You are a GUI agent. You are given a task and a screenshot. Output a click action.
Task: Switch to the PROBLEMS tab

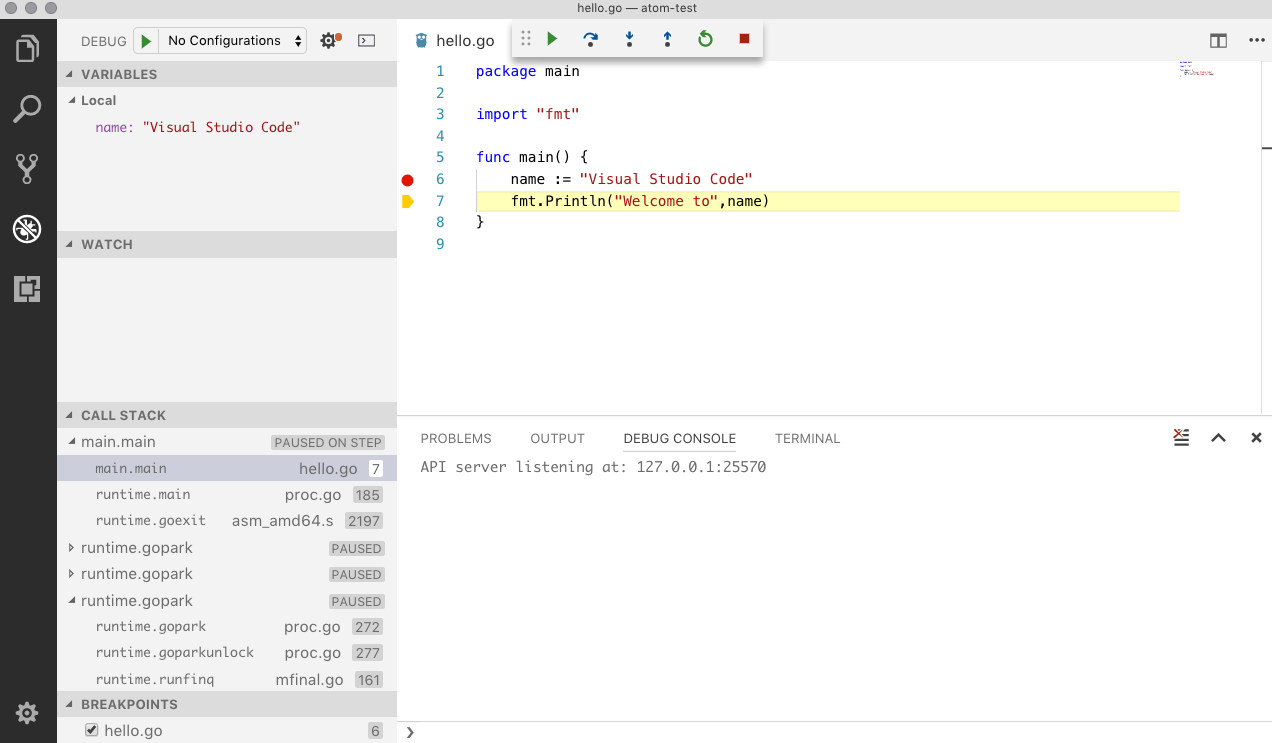coord(456,438)
